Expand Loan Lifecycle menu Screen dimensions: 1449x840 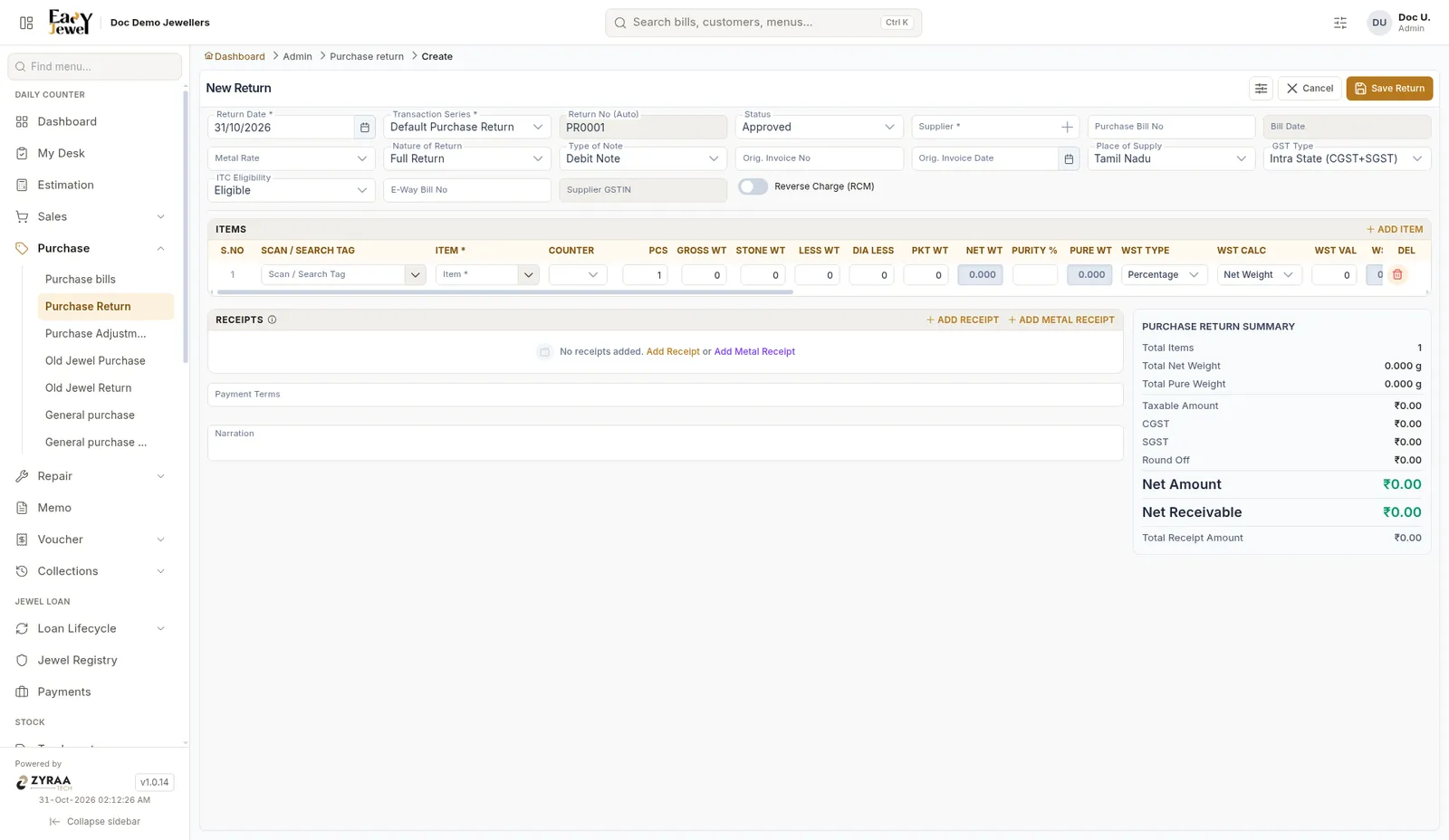tap(95, 628)
